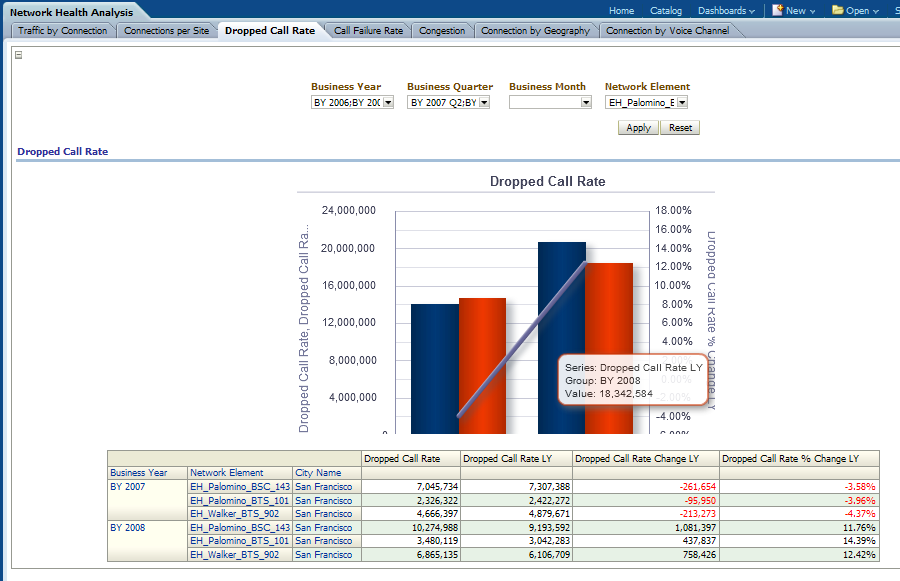
Task: Click the value 758,426
Action: 700,554
